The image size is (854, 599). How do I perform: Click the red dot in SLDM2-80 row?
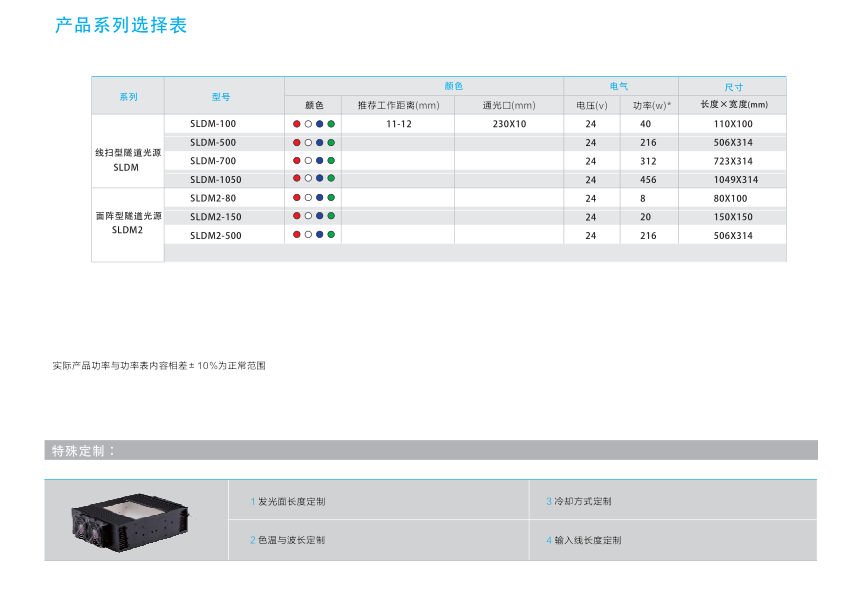coord(297,198)
